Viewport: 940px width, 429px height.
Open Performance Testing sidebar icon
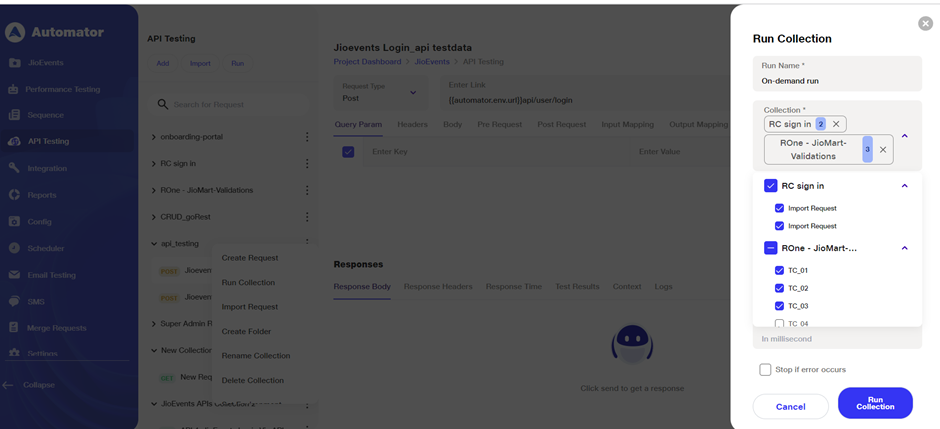14,89
